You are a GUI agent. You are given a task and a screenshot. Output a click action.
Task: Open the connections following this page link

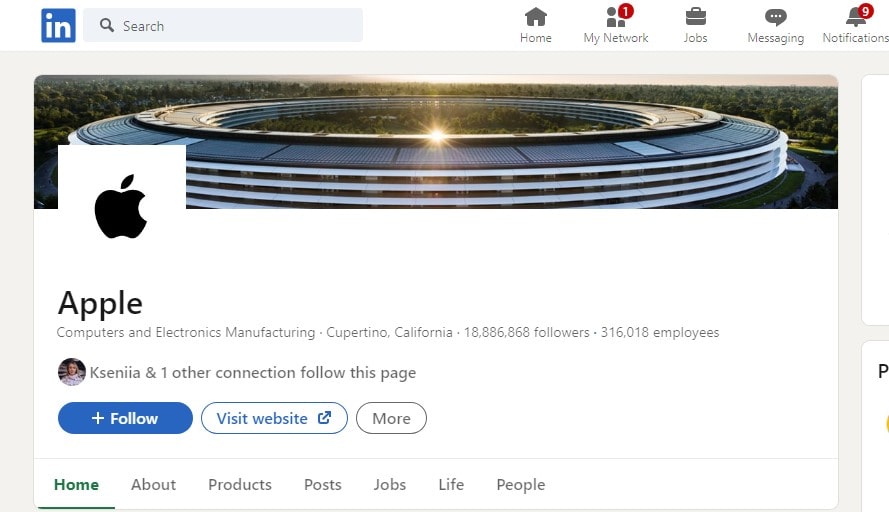[x=253, y=373]
